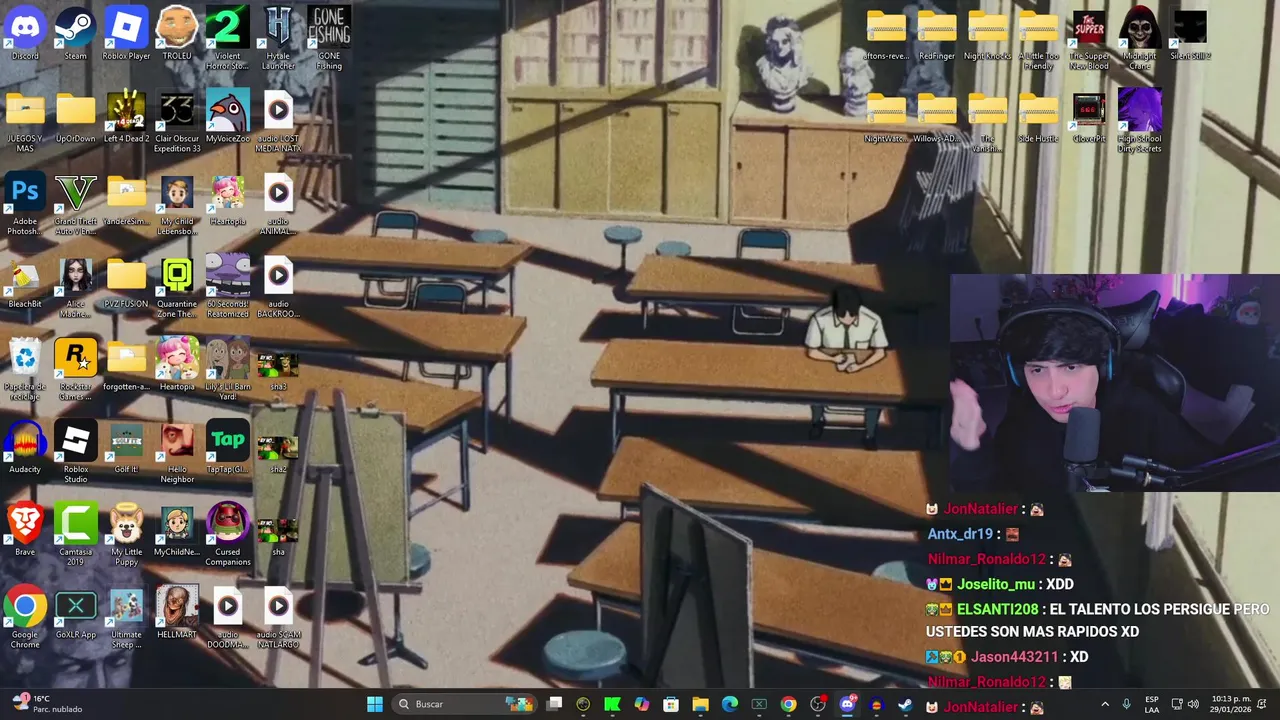Select the High School Dirty Secrets icon
This screenshot has height=720, width=1280.
tap(1140, 122)
